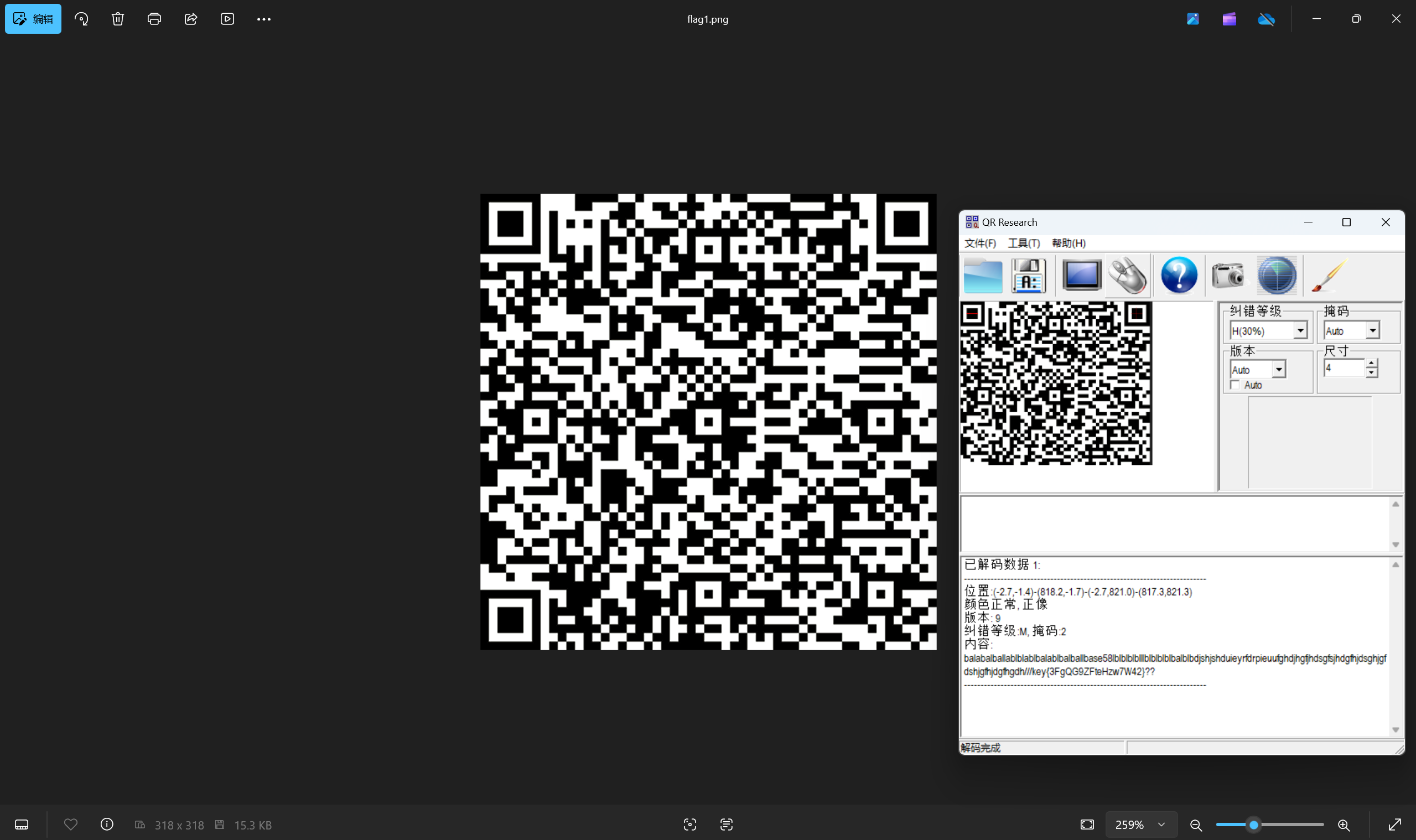1416x840 pixels.
Task: Open the 259% zoom level dropdown
Action: [x=1140, y=824]
